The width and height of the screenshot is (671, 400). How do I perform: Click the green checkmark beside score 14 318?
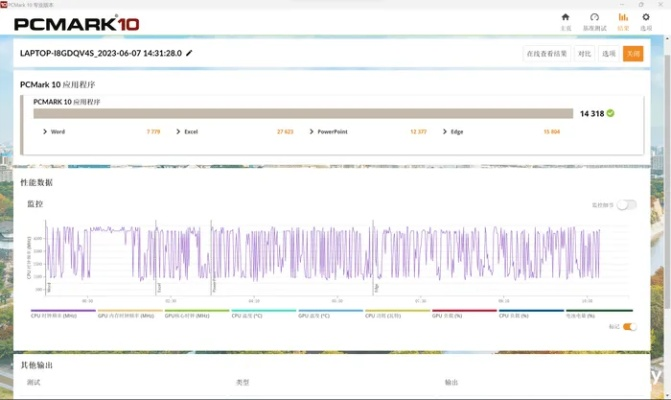(x=611, y=113)
